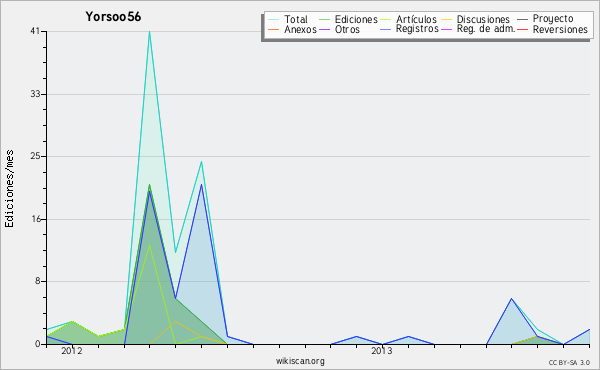Click the Yorsoo56 chart title

coord(113,17)
